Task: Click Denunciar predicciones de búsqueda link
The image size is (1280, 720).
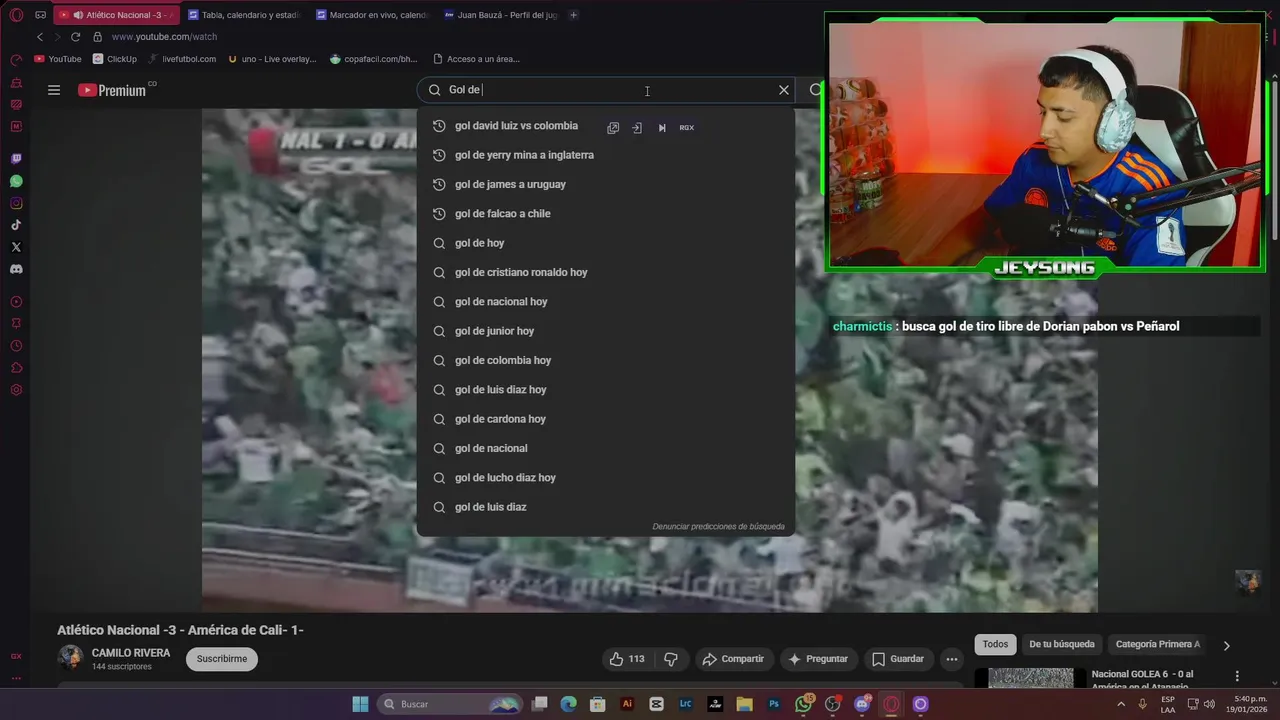Action: 718,526
